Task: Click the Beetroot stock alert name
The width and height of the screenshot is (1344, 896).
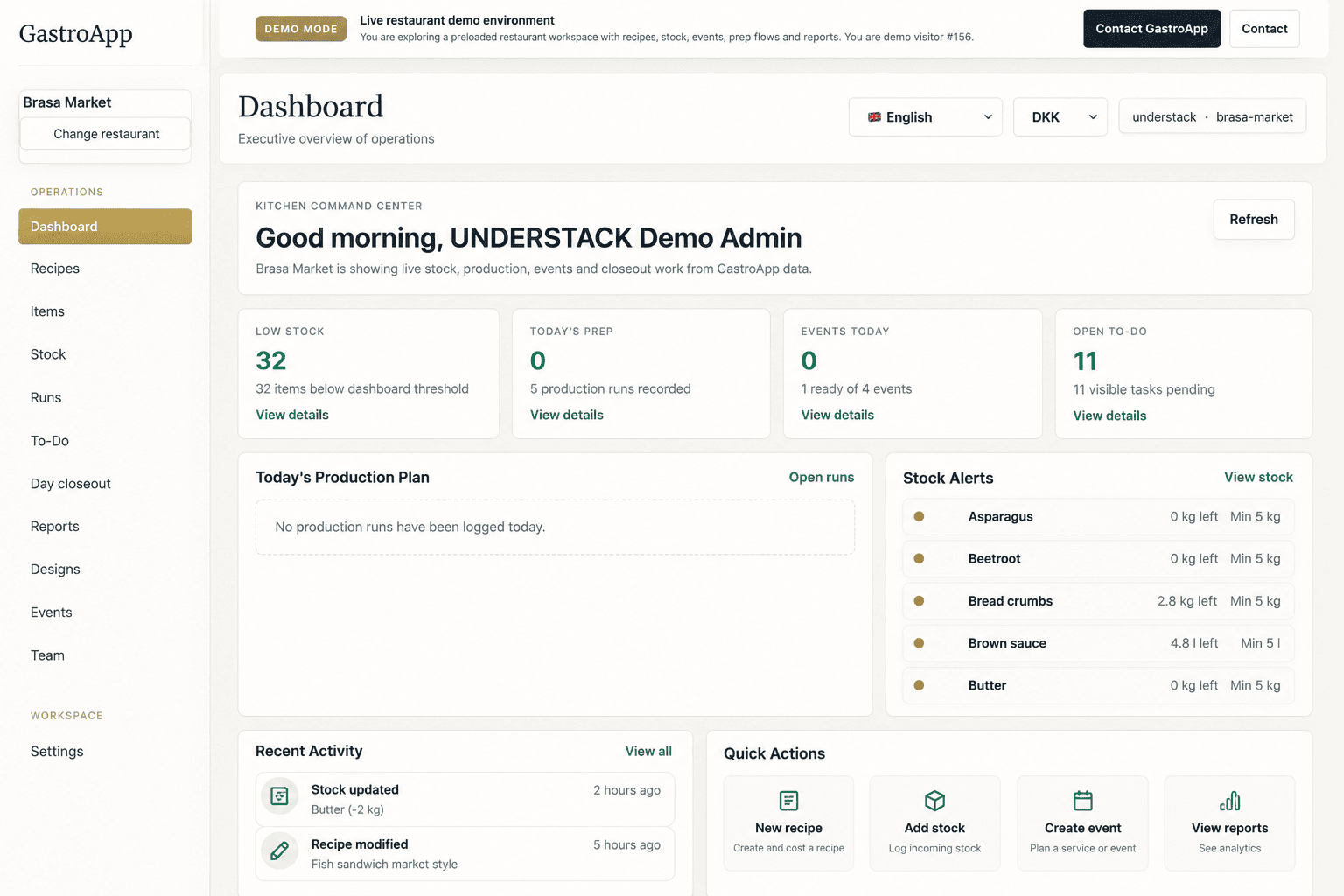Action: point(994,558)
